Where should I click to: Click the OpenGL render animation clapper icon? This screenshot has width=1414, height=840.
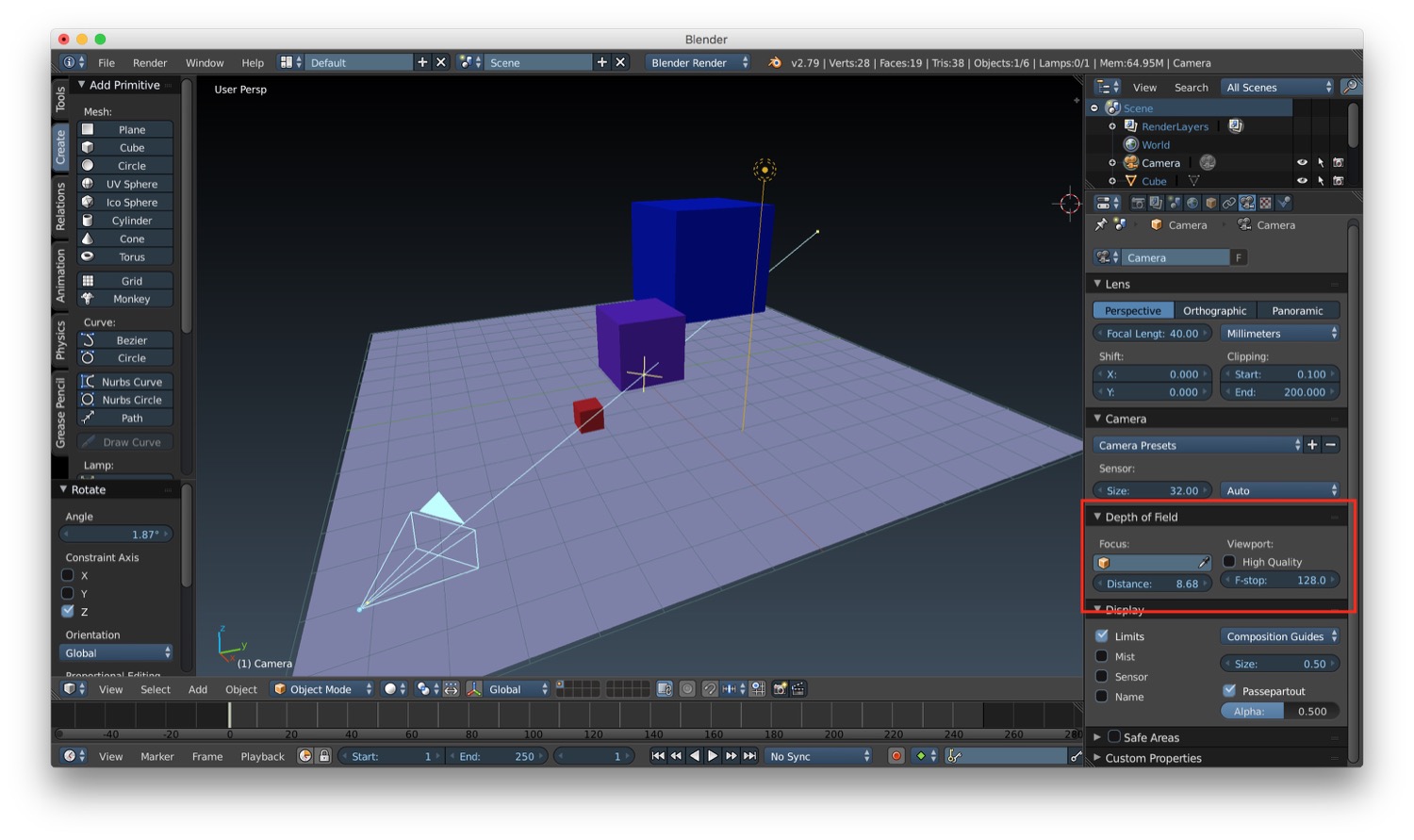(797, 689)
